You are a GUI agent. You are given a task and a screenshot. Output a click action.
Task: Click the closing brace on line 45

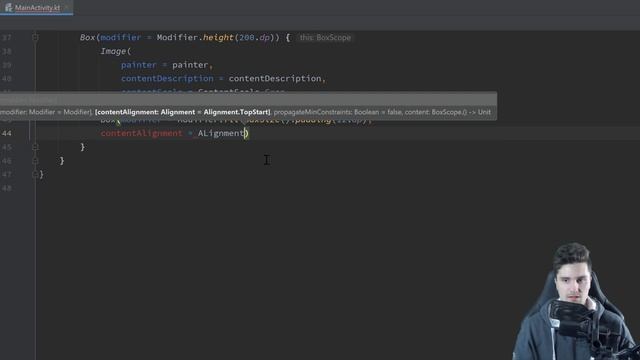[x=82, y=147]
